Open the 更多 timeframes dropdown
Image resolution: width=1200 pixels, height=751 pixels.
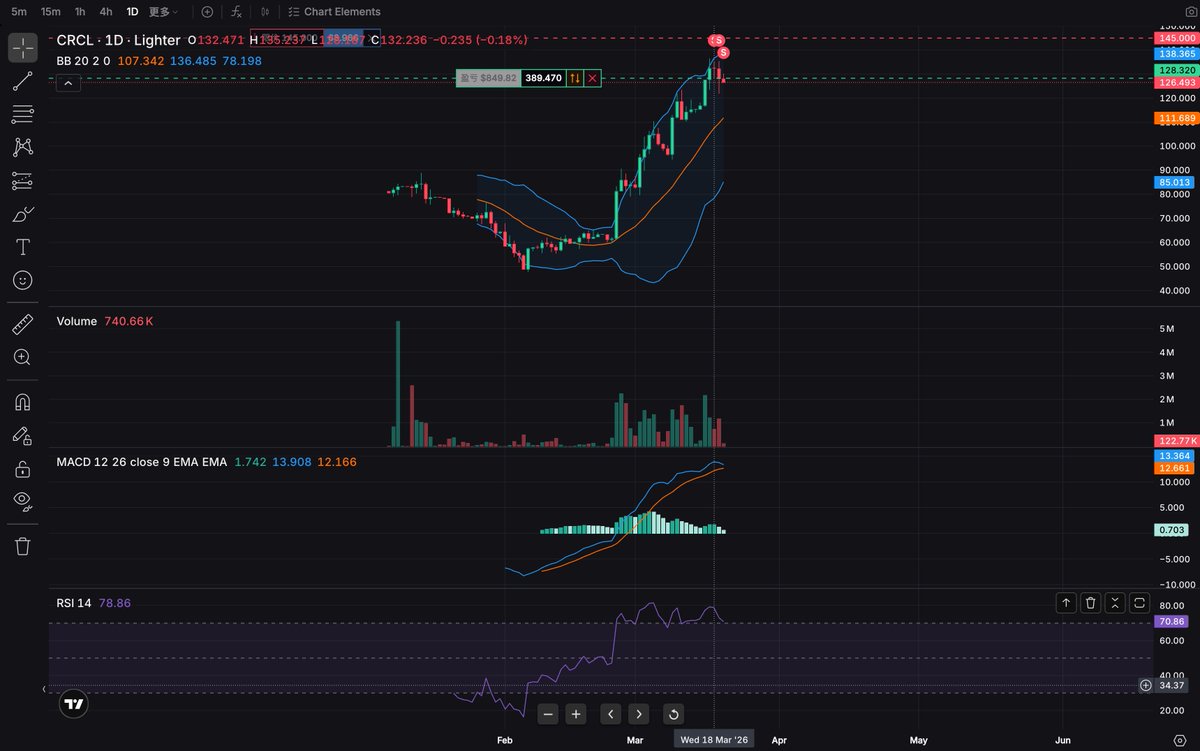tap(164, 12)
